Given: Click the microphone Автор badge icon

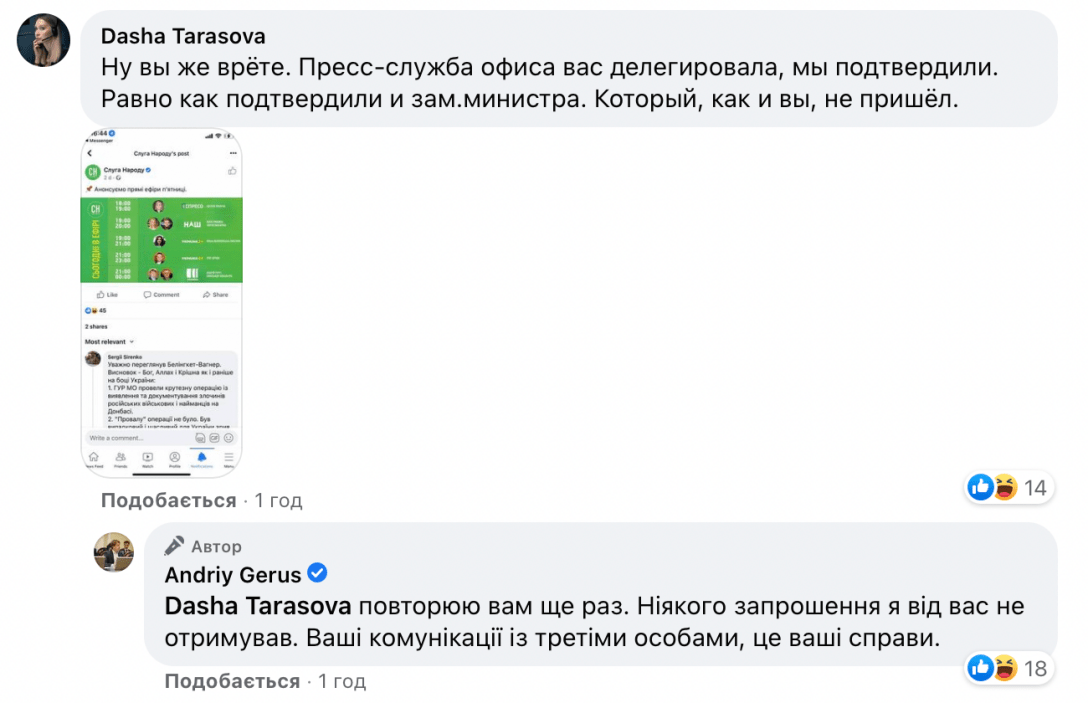Looking at the screenshot, I should click(175, 546).
